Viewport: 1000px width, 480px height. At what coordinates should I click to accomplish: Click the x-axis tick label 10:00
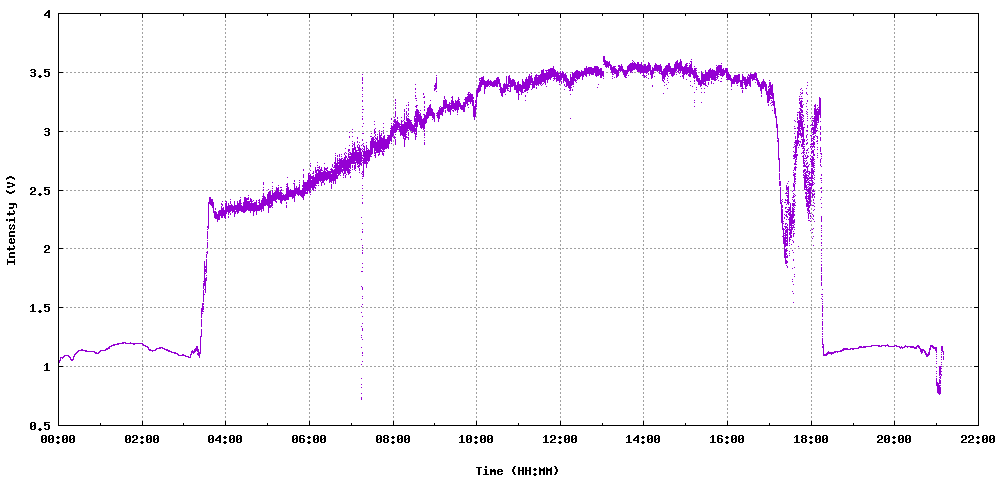[x=476, y=439]
